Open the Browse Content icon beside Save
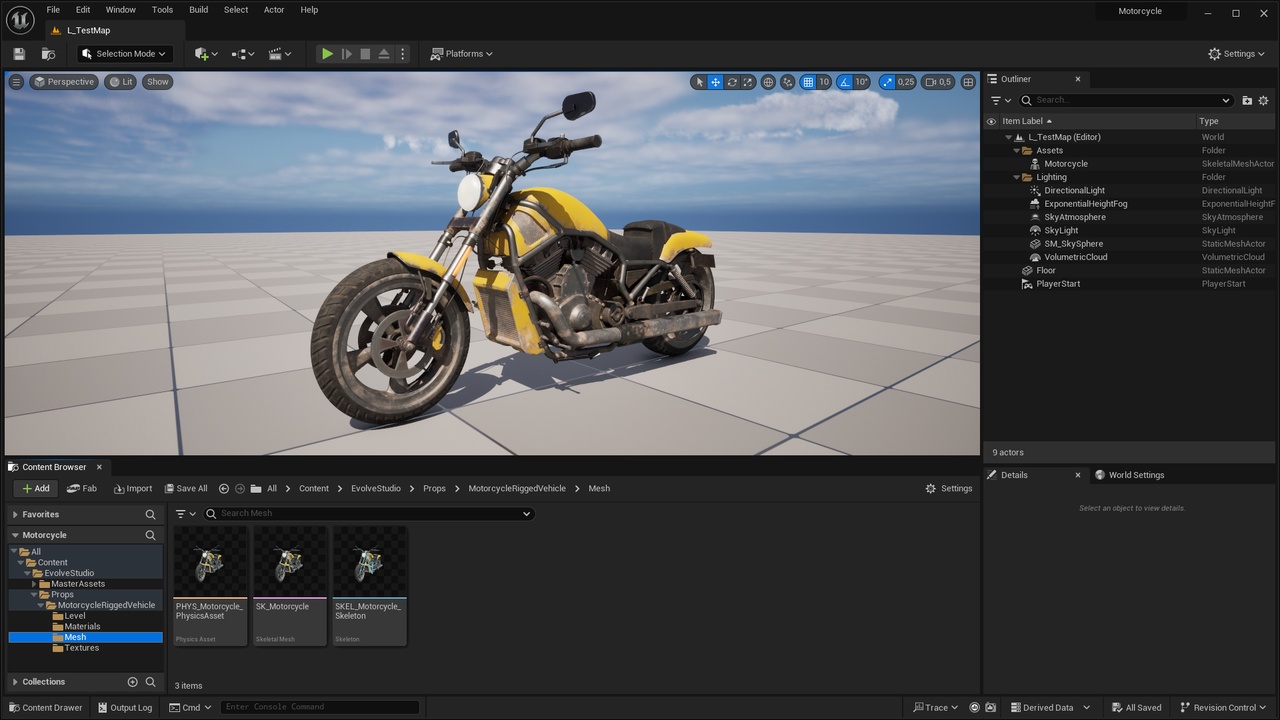This screenshot has width=1280, height=720. point(48,54)
